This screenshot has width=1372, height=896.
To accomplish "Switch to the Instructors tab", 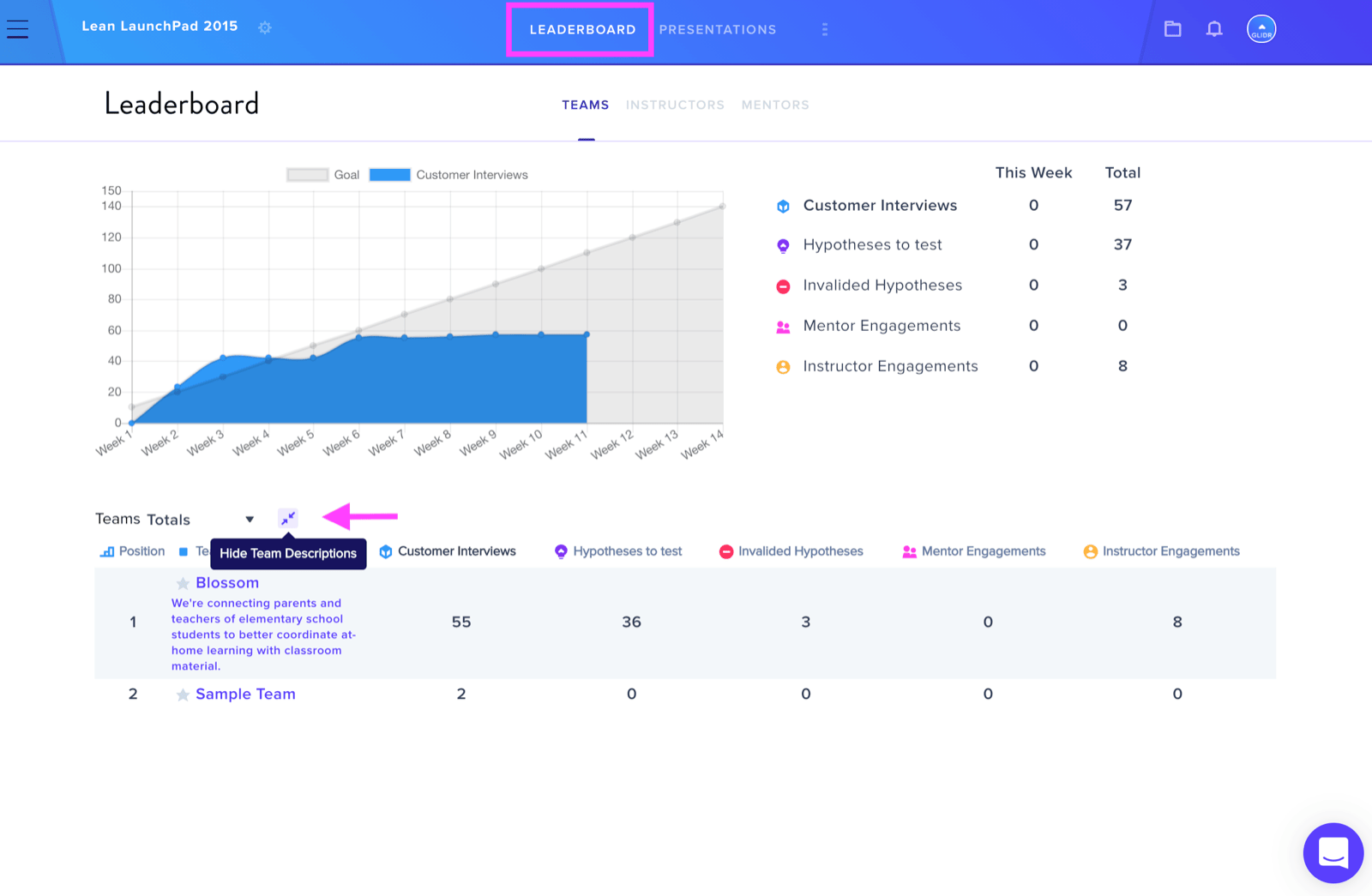I will pyautogui.click(x=675, y=105).
